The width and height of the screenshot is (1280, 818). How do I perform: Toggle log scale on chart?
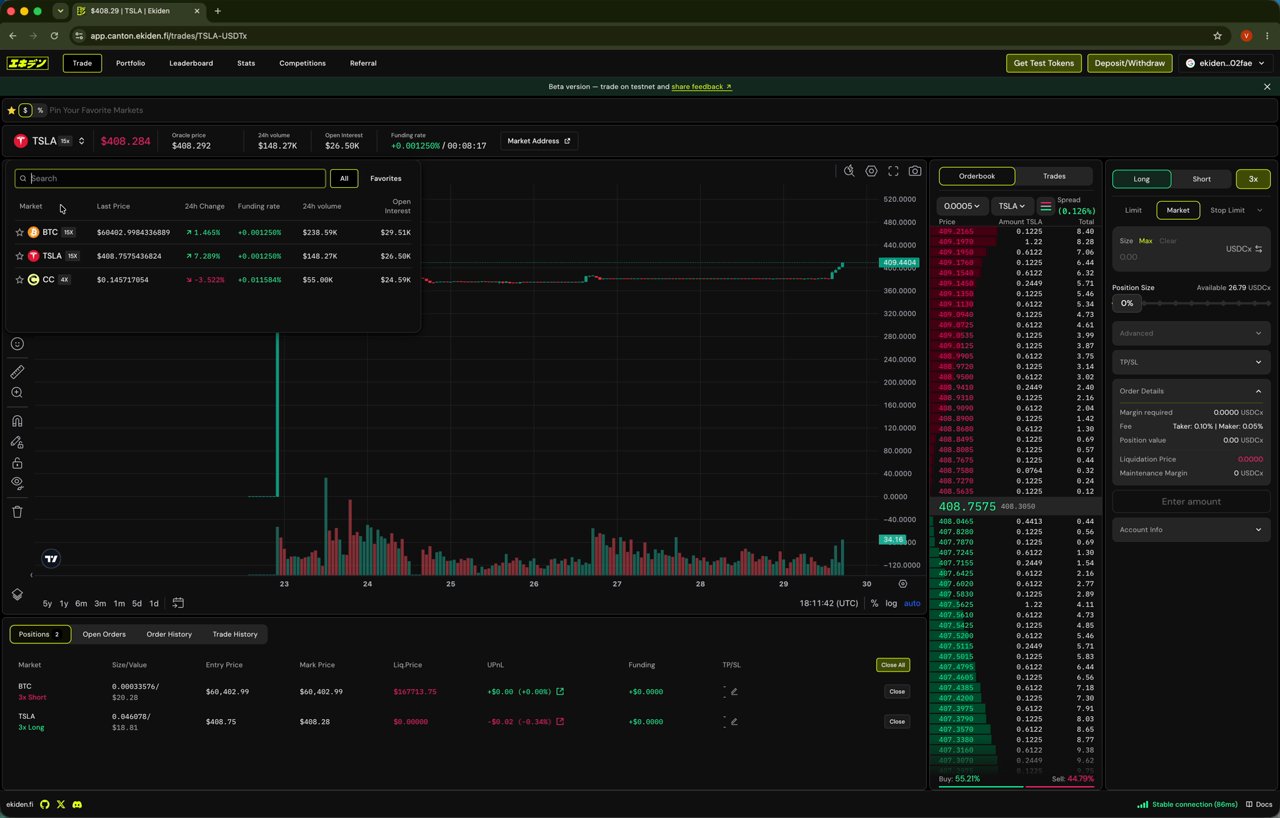[x=891, y=603]
